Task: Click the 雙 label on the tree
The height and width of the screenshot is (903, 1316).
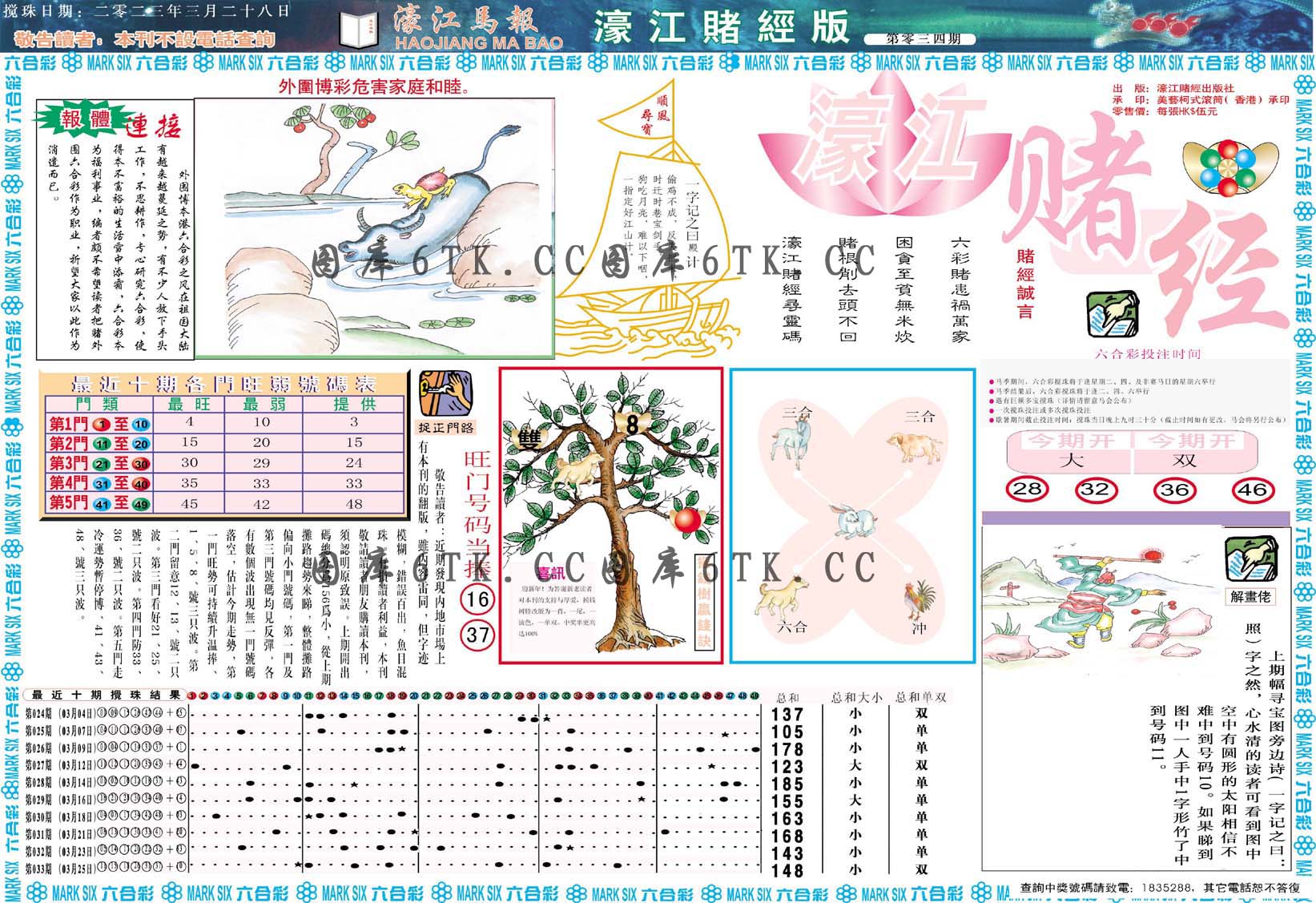Action: (529, 437)
